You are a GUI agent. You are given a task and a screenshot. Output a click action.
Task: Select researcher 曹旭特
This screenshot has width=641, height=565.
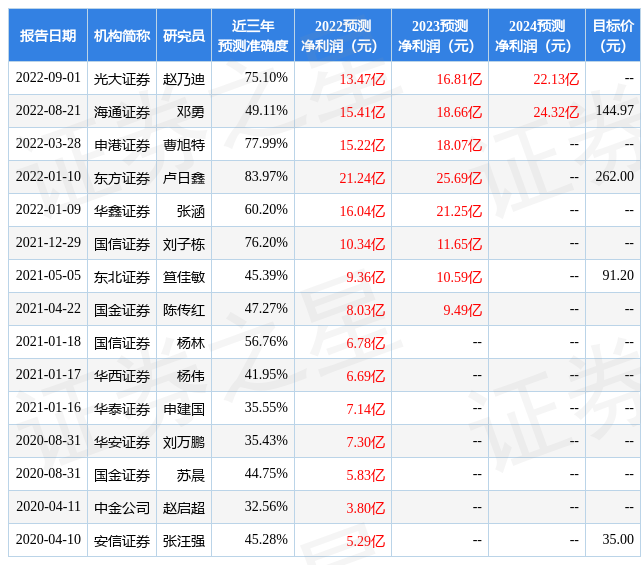pos(184,145)
